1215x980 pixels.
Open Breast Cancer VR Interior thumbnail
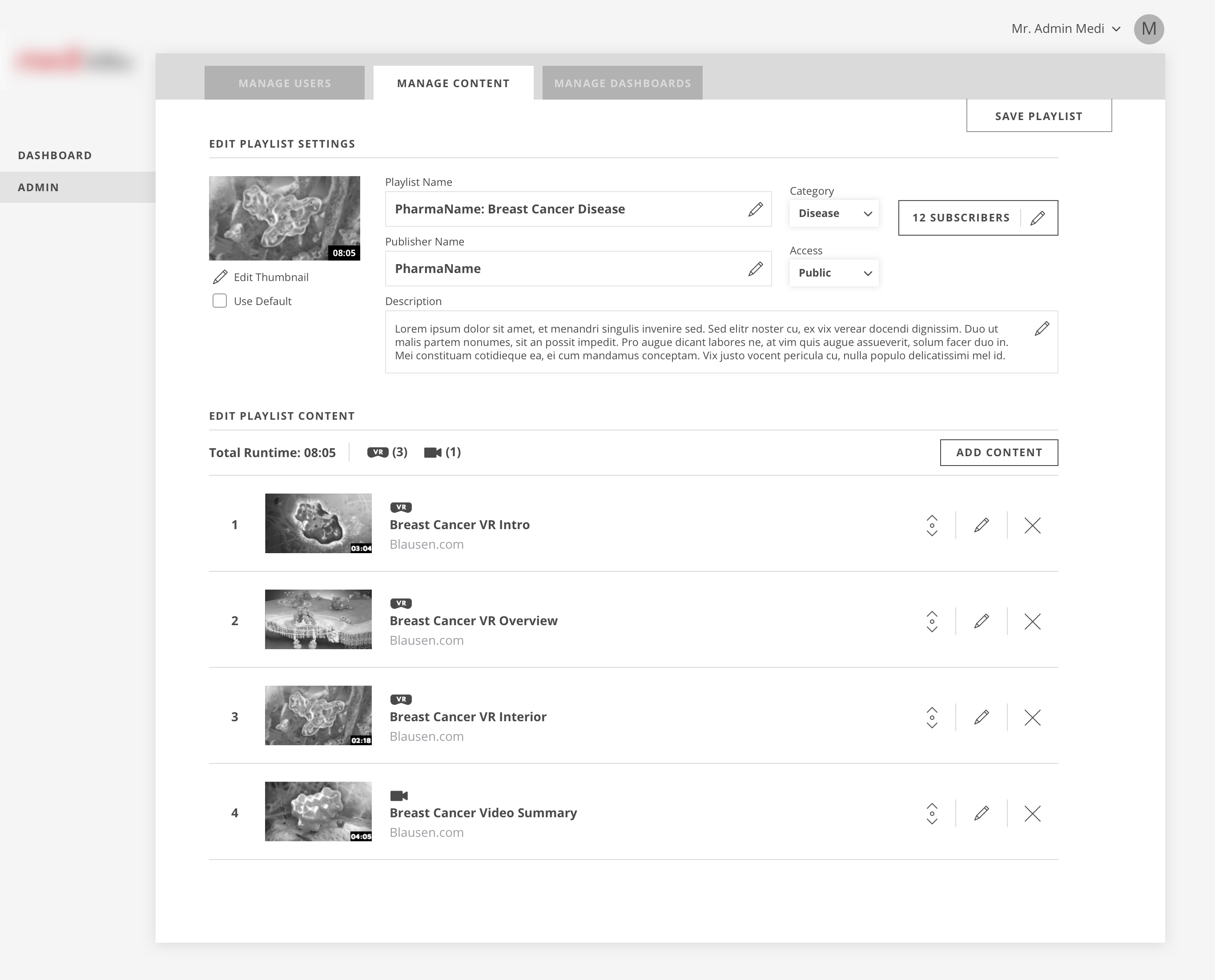click(318, 715)
